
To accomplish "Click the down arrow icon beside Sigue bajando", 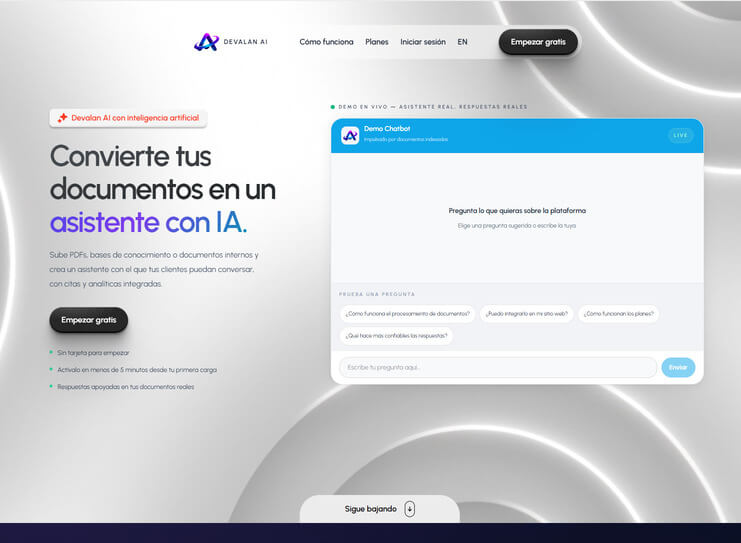I will pyautogui.click(x=410, y=509).
